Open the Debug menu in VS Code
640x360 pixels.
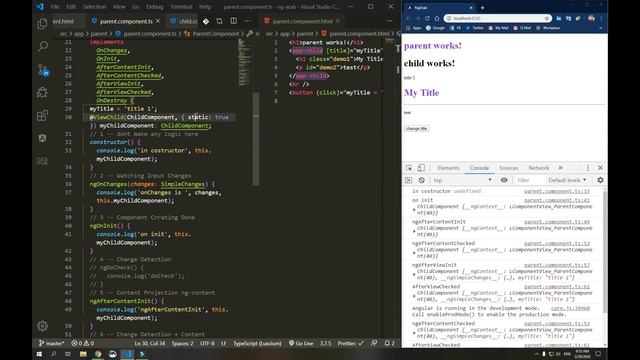pos(155,7)
